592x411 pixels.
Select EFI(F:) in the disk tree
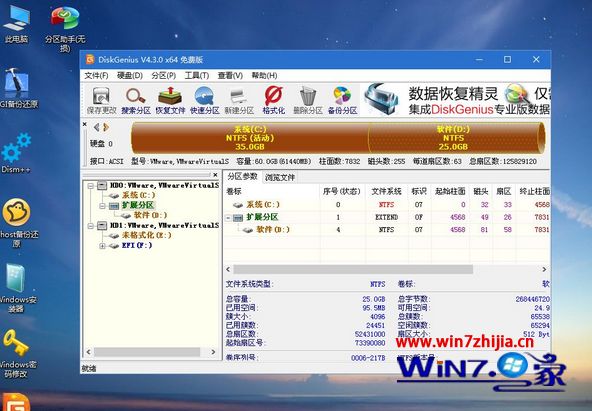click(137, 245)
